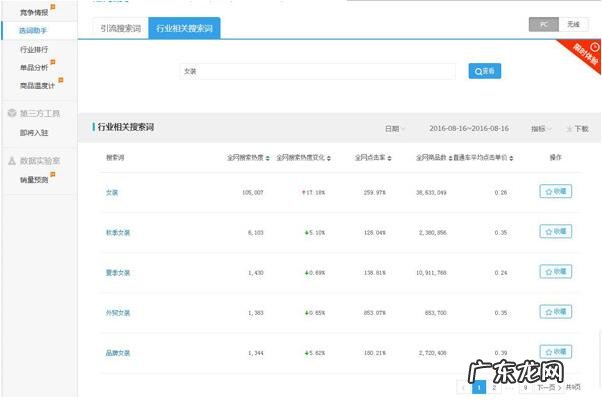Favorite the 外贸女装 keyword row
The image size is (602, 401).
pos(556,312)
